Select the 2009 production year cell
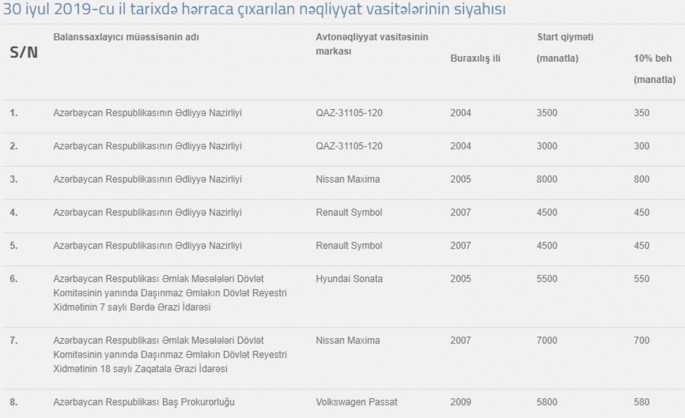The height and width of the screenshot is (418, 685). 461,401
